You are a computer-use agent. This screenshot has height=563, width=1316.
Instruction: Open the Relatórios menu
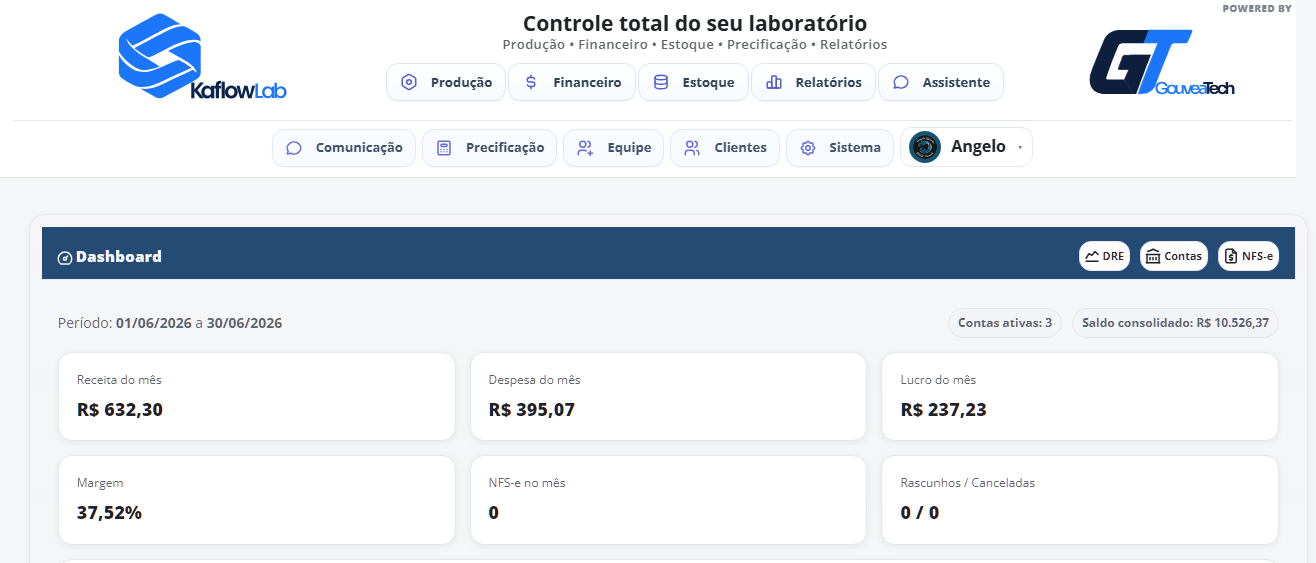pyautogui.click(x=814, y=82)
